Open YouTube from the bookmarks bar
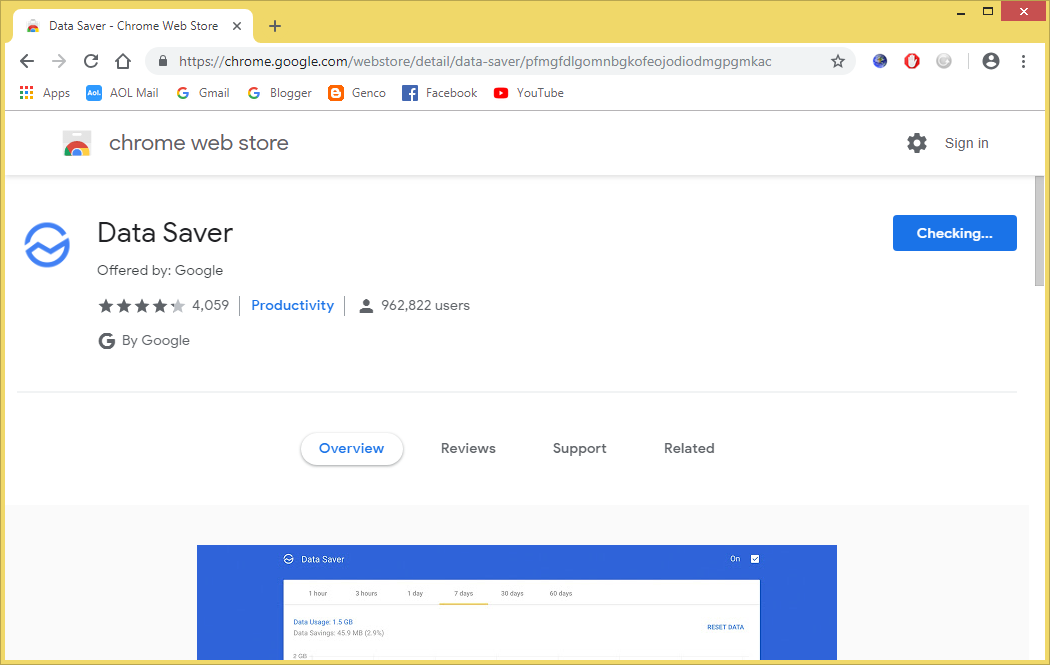Screen dimensions: 1050x665 tap(528, 92)
